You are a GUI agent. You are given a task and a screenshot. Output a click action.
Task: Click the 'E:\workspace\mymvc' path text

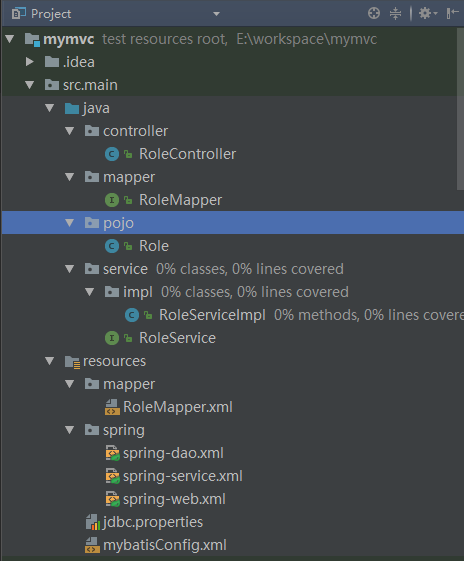(307, 39)
